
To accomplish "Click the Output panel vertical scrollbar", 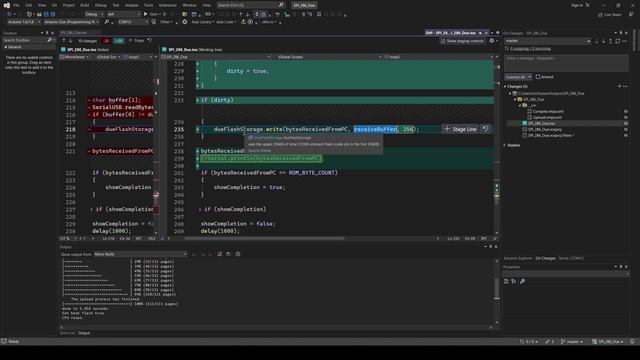I will [497, 289].
